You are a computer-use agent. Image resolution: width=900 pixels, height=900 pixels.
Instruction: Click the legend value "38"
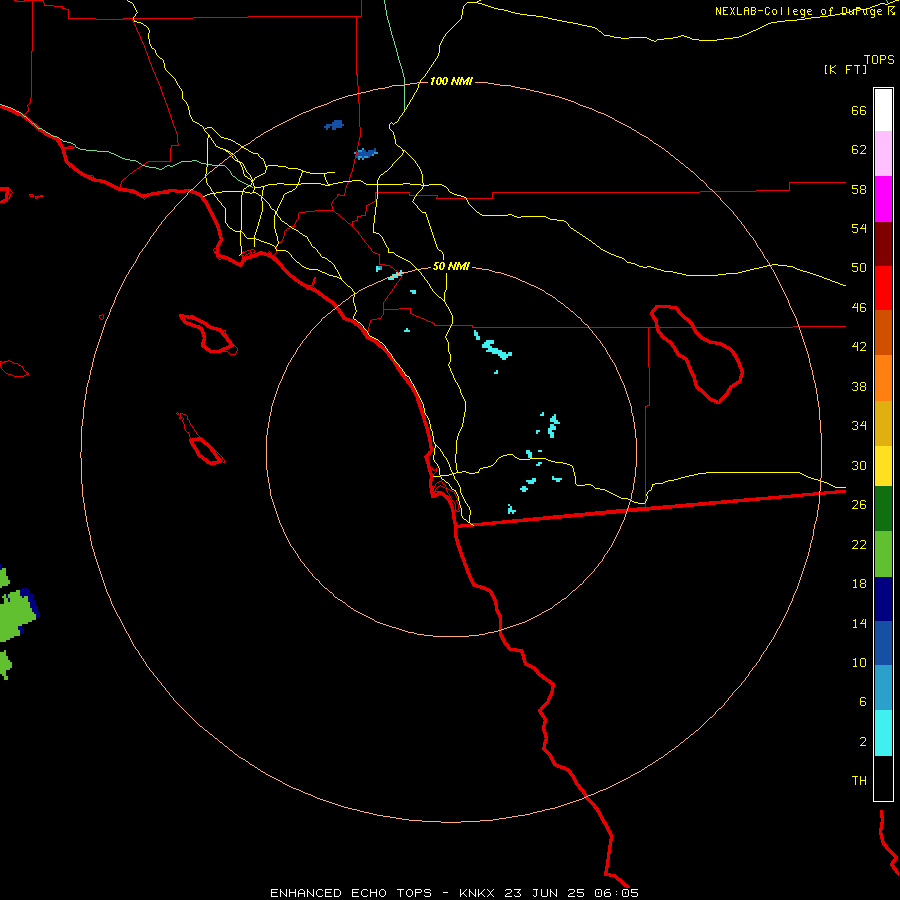859,386
